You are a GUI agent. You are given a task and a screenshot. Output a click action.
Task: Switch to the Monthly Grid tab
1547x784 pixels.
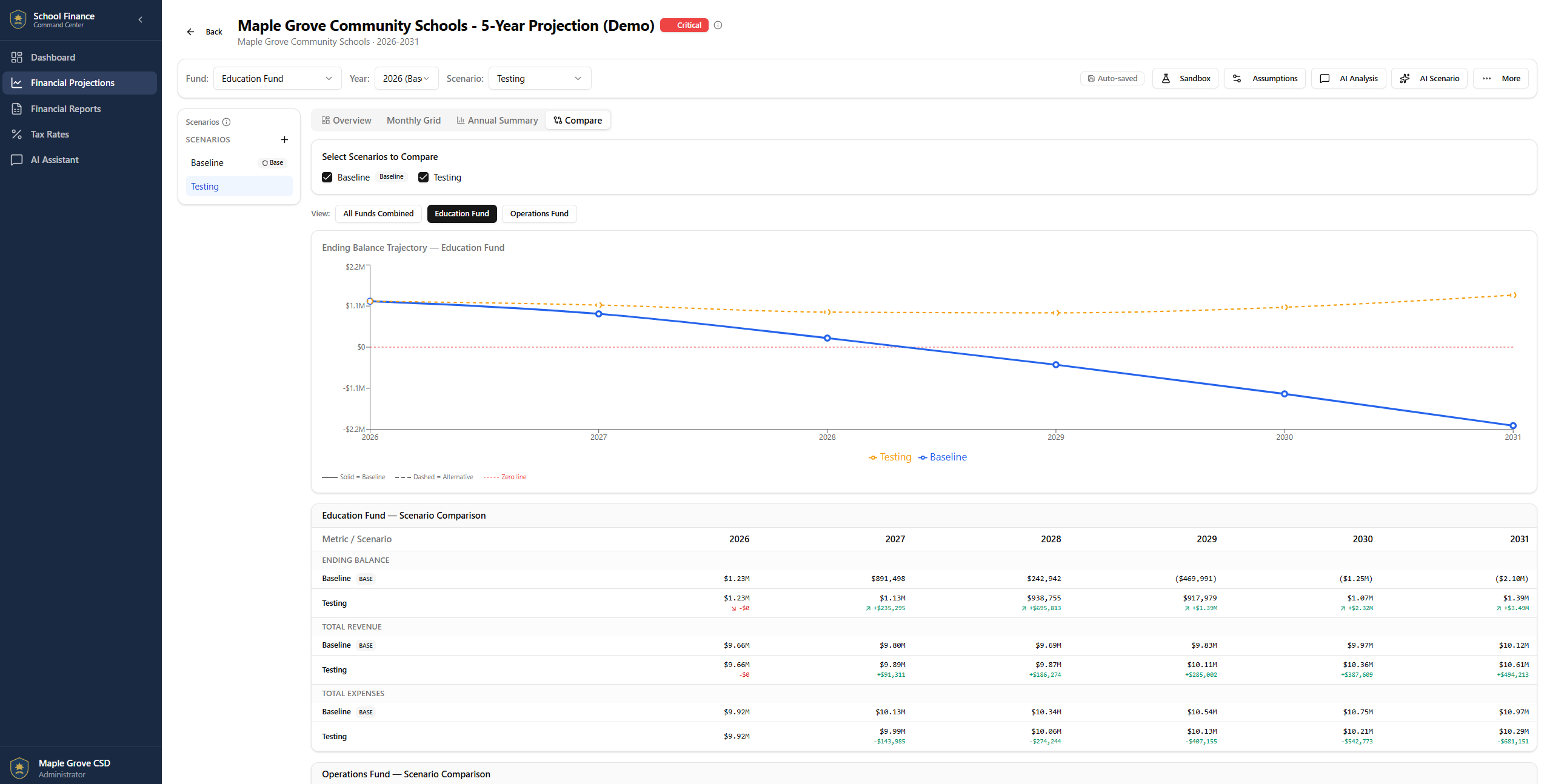tap(413, 121)
